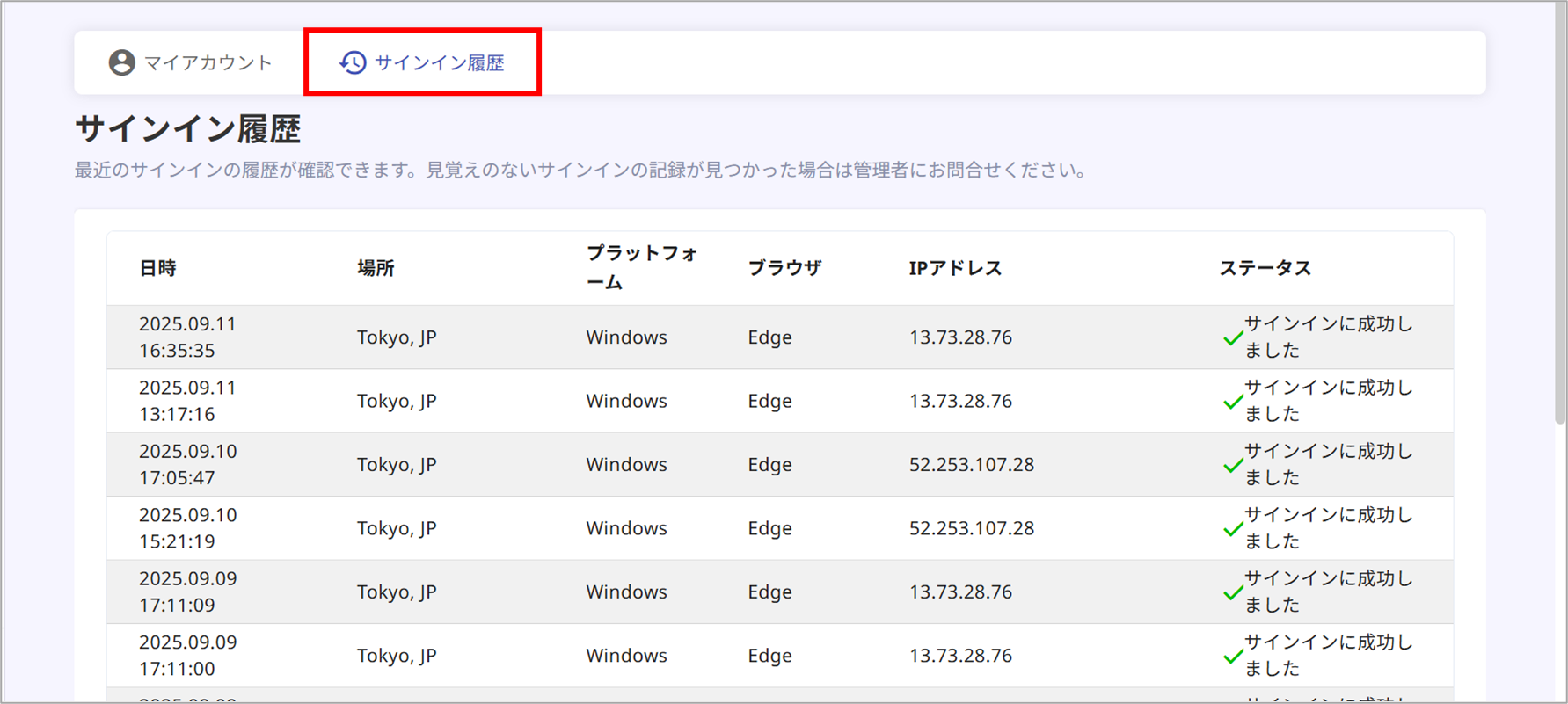This screenshot has height=704, width=1568.
Task: Click IP 52.253.107.28 in the 15:21:19 row
Action: pyautogui.click(x=972, y=528)
